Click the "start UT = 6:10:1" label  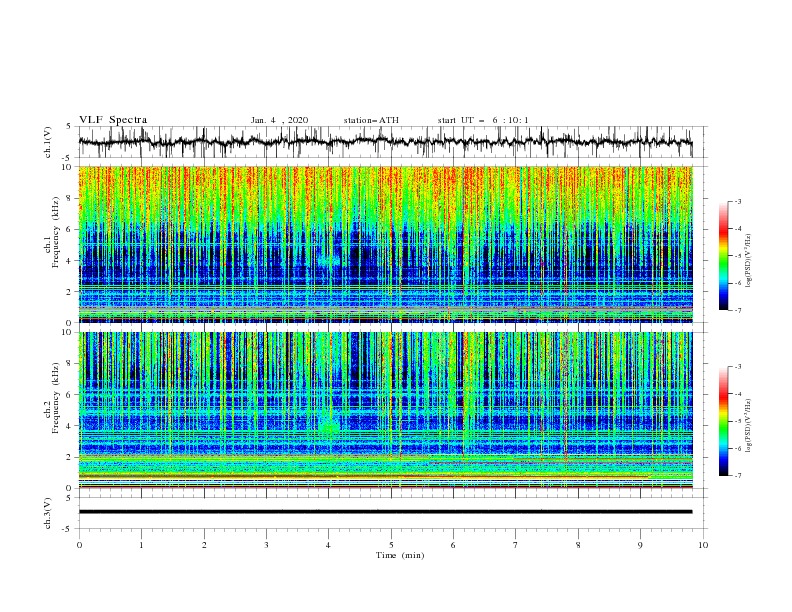coord(483,120)
